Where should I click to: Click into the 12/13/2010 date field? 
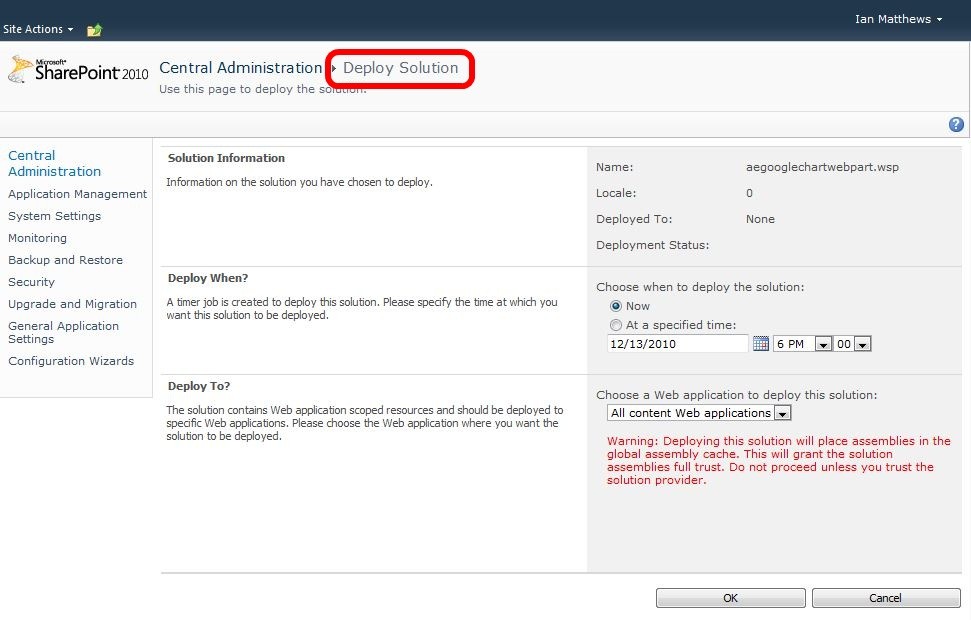tap(677, 344)
